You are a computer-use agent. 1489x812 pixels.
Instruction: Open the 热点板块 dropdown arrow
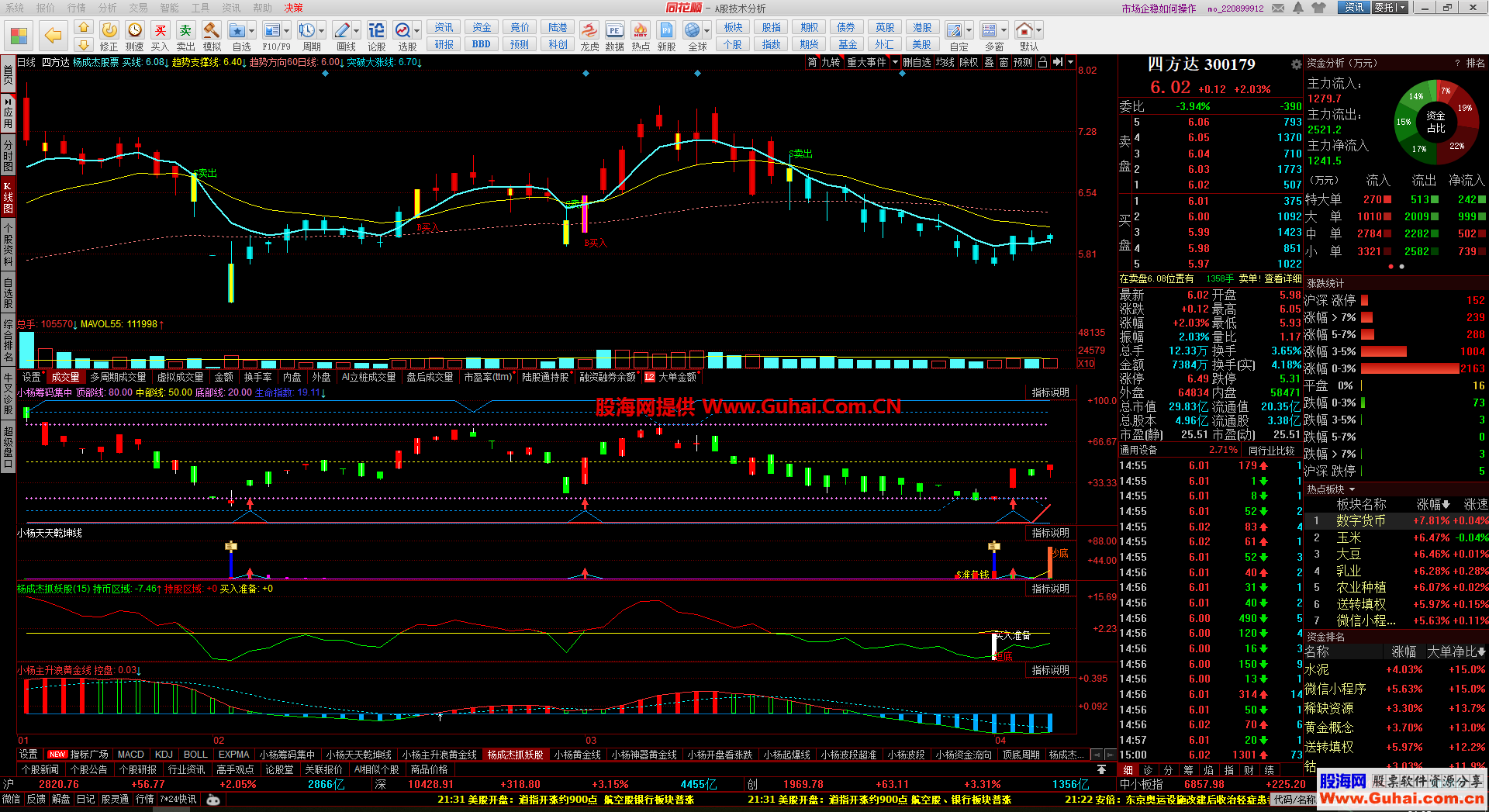(1353, 489)
